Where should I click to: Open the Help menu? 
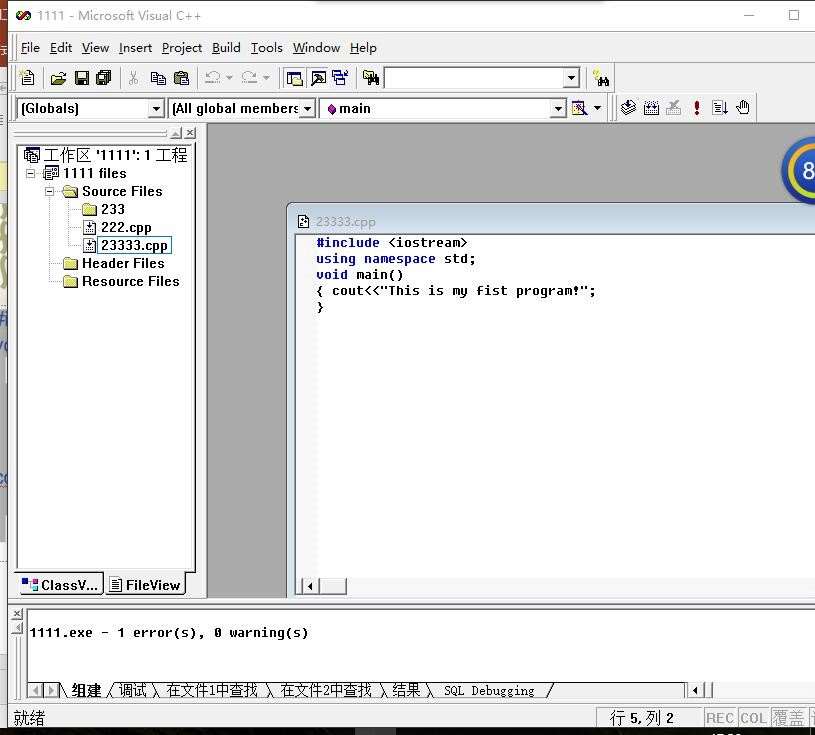(363, 48)
